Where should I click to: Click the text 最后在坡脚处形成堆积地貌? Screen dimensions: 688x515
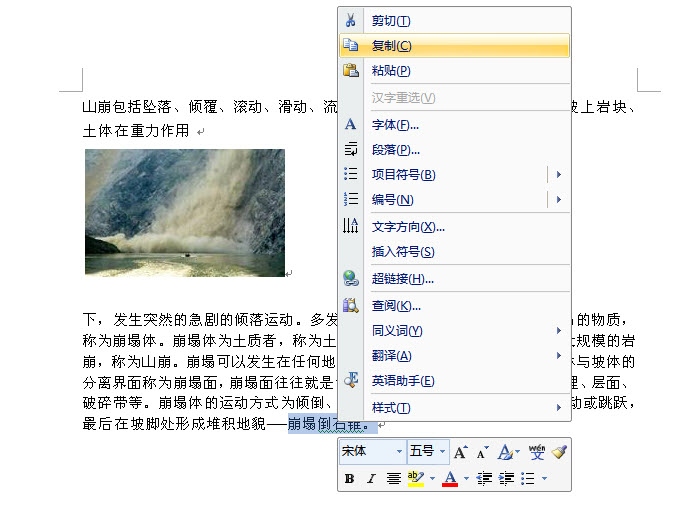click(174, 424)
